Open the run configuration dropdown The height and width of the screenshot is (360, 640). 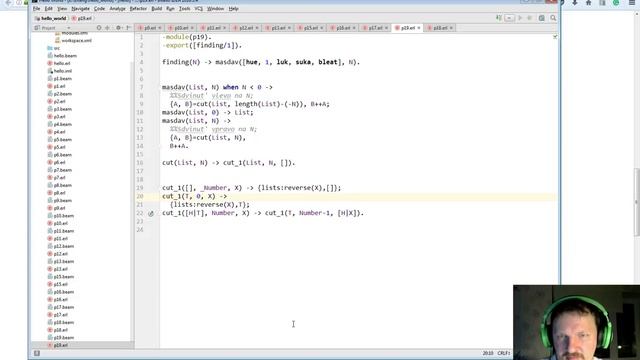pos(509,18)
